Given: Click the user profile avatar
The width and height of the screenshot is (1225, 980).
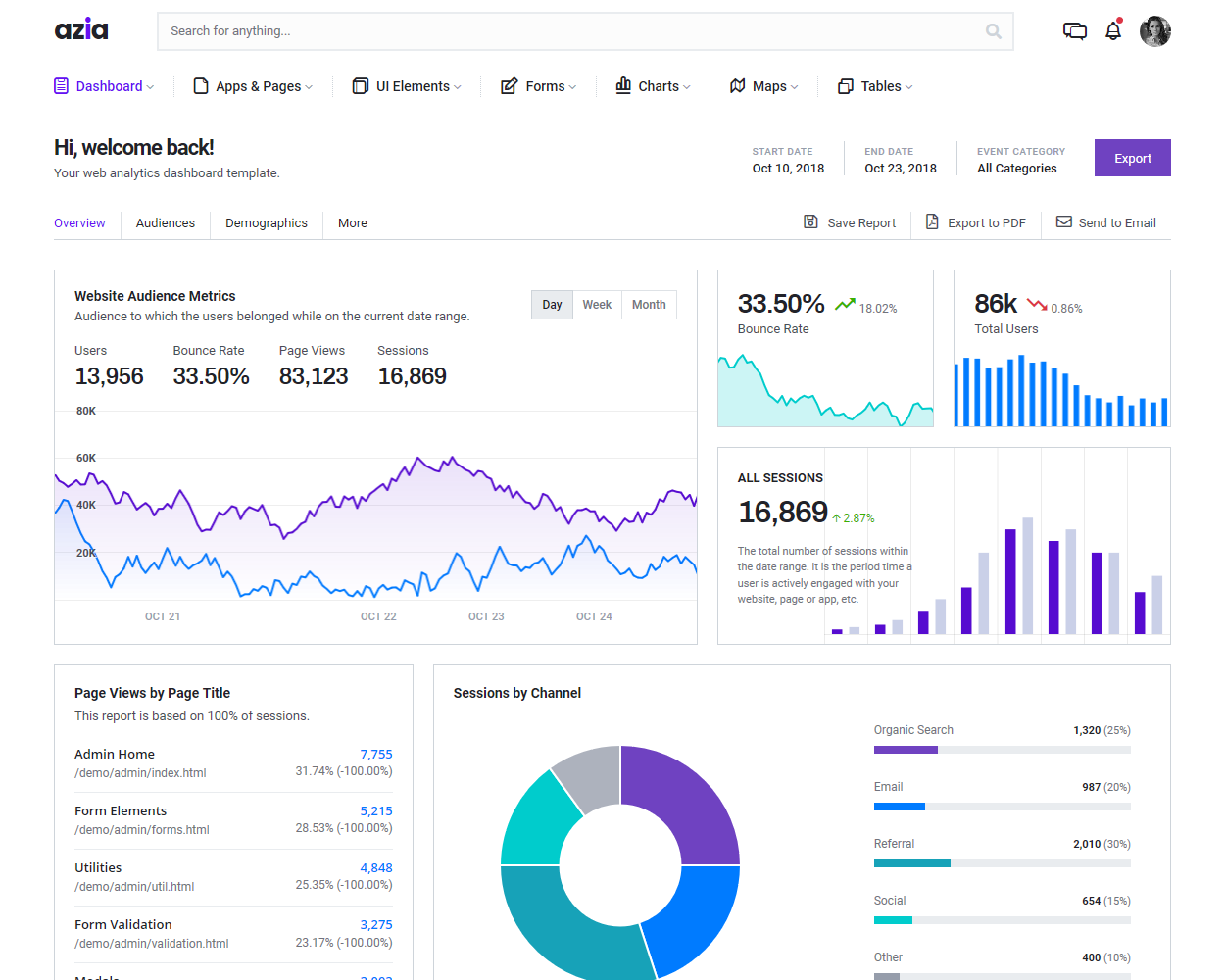Looking at the screenshot, I should click(x=1154, y=31).
